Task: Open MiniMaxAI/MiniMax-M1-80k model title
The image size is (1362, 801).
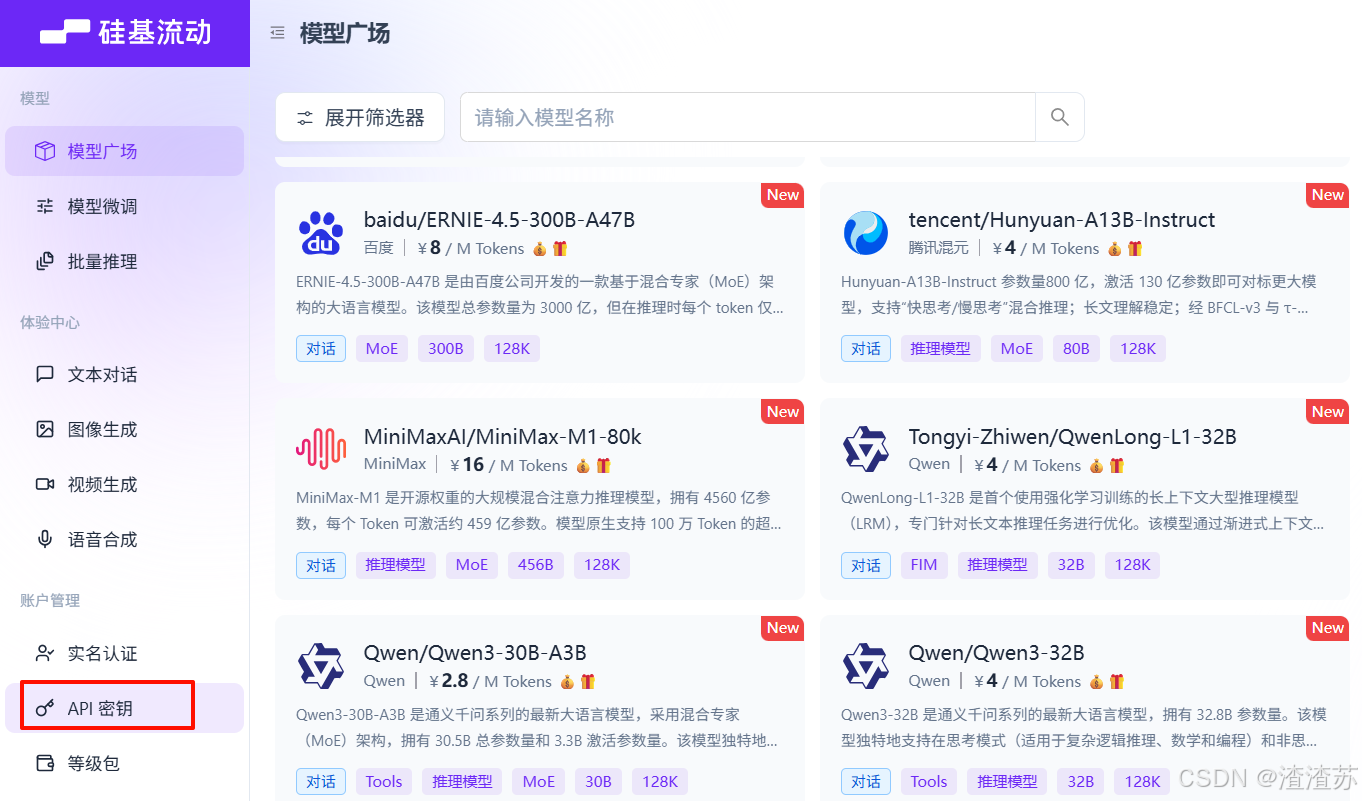Action: point(503,437)
